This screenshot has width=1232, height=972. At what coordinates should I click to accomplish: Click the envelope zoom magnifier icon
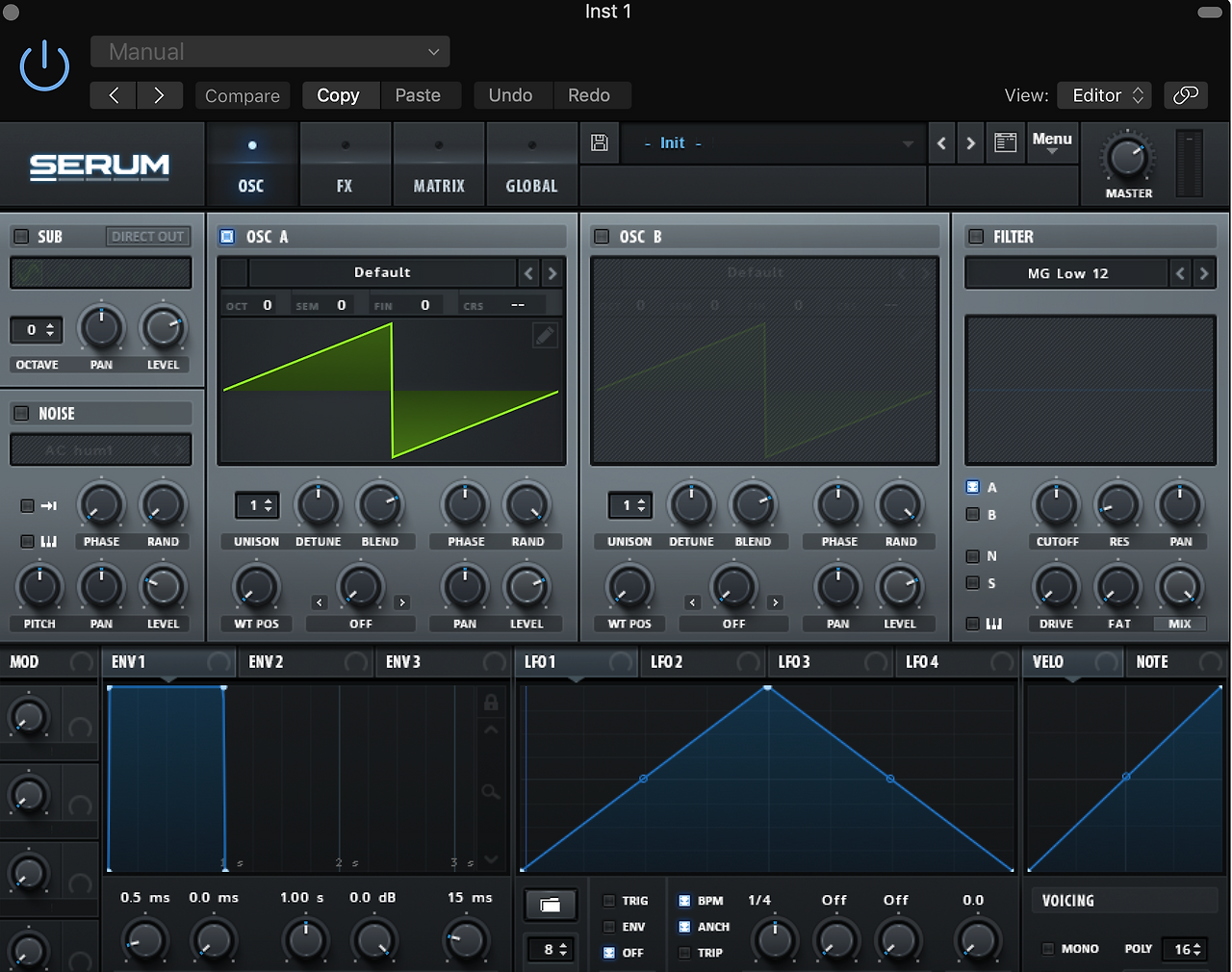[x=491, y=792]
